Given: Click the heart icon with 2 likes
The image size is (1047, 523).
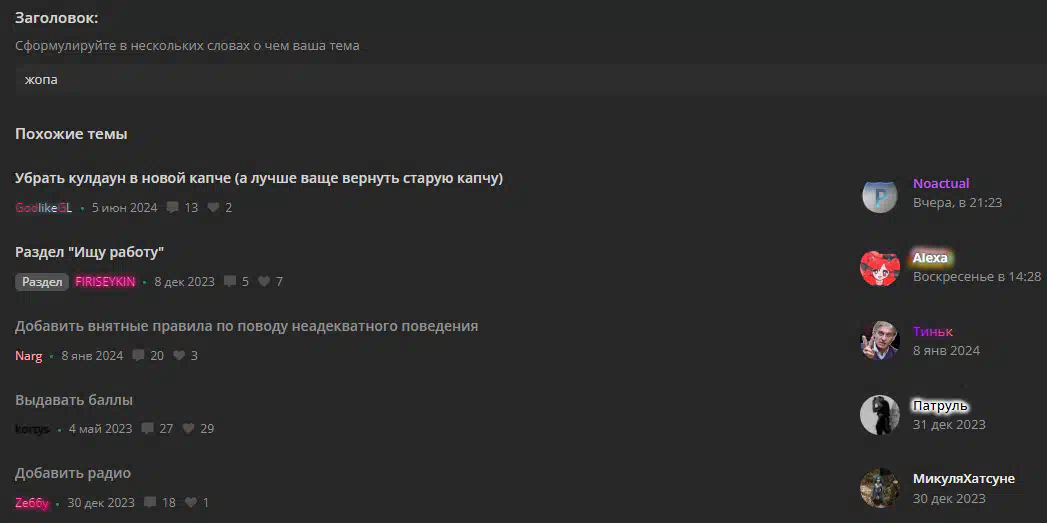Looking at the screenshot, I should [x=214, y=208].
